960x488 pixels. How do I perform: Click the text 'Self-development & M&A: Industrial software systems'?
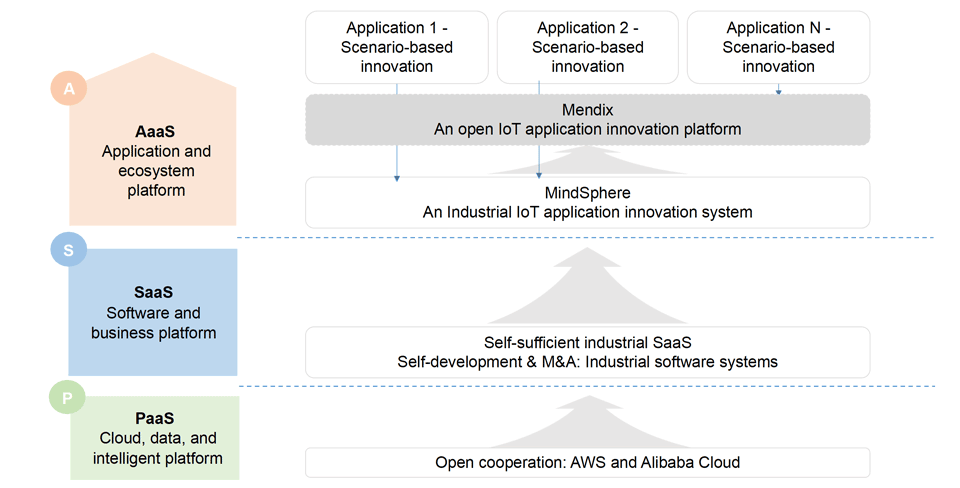pos(588,362)
